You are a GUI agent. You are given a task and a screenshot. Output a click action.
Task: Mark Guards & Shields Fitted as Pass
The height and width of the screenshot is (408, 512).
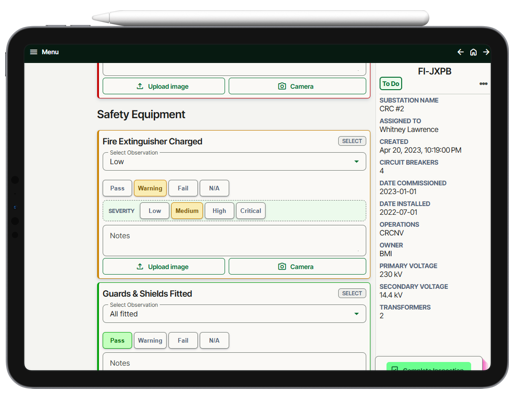click(x=117, y=341)
